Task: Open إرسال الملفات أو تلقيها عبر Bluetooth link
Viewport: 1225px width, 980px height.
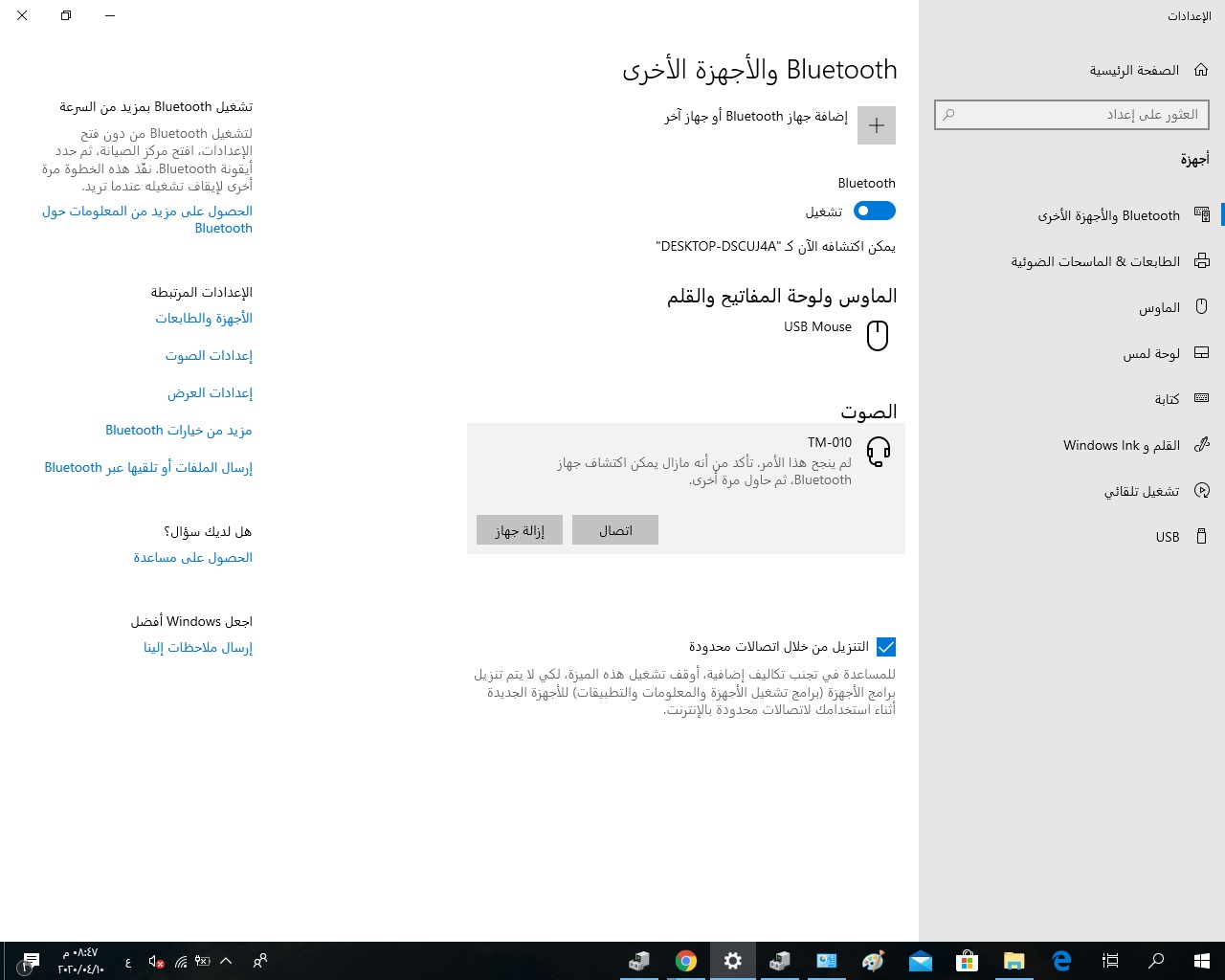Action: (148, 468)
